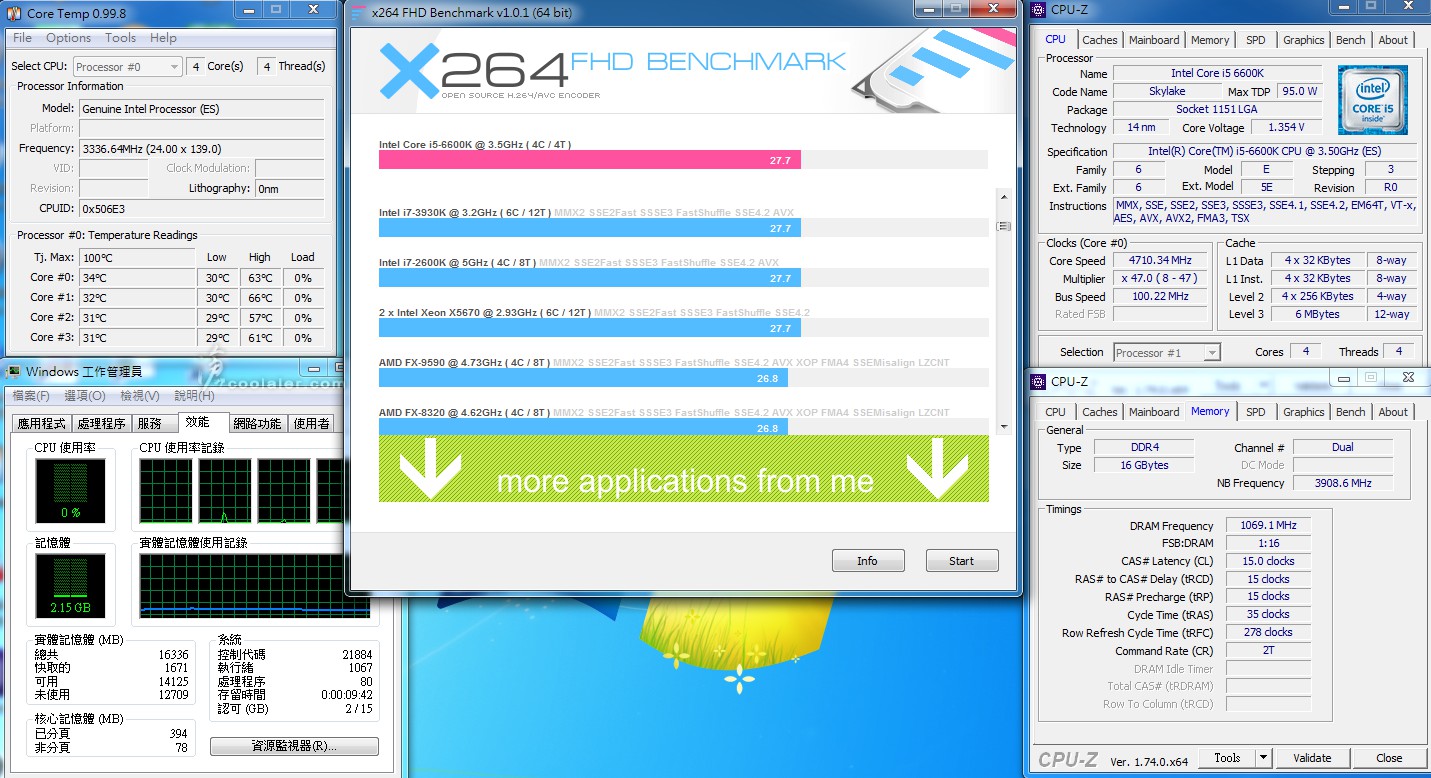Switch to SPD tab in lower CPU-Z window

click(1256, 412)
